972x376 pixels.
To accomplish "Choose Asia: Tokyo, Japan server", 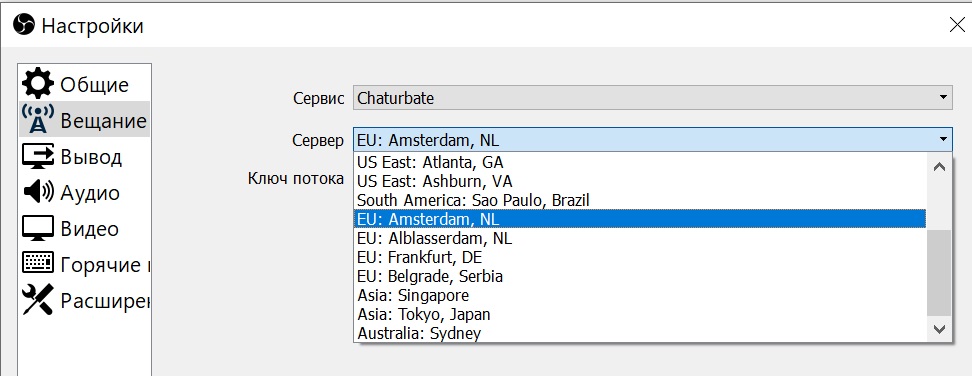I will point(640,314).
